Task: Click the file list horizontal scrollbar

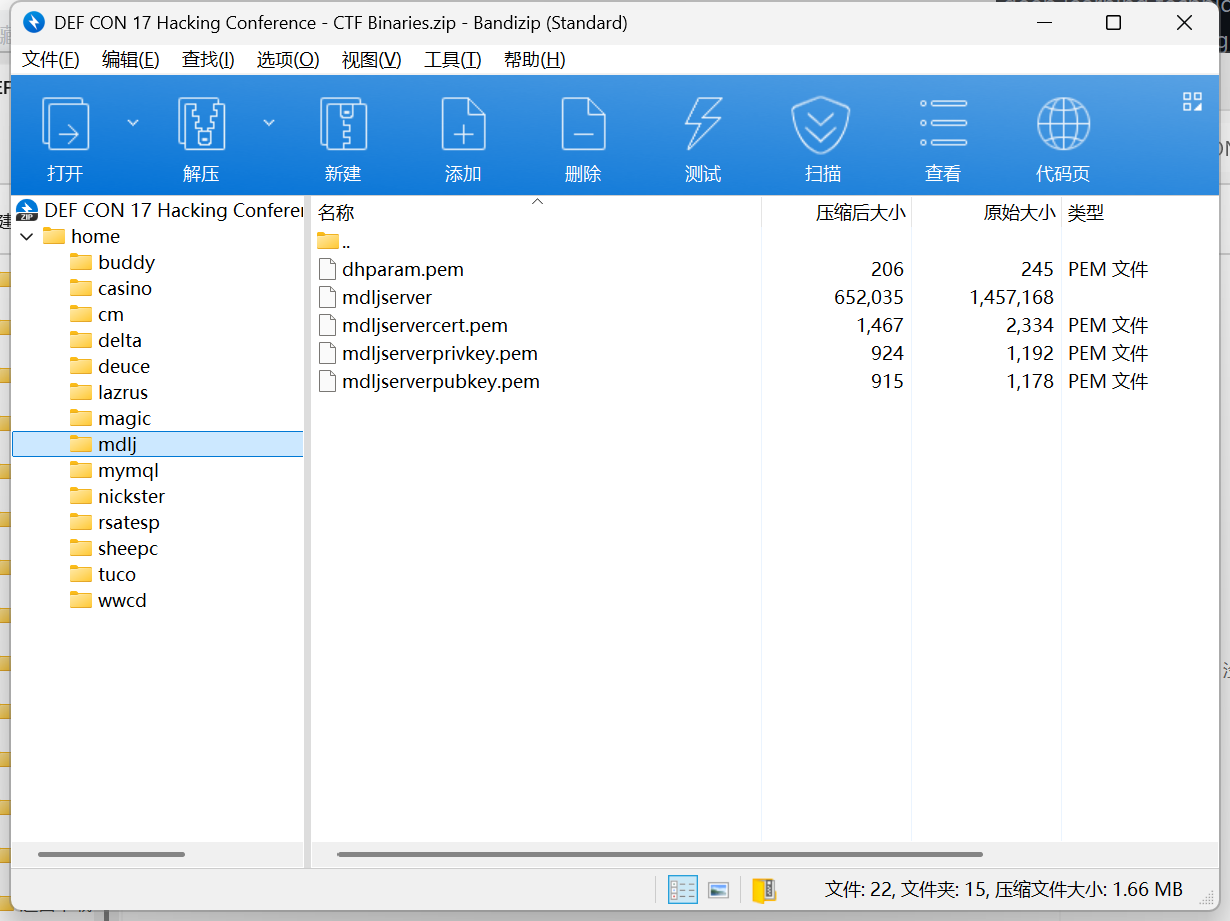Action: 660,854
